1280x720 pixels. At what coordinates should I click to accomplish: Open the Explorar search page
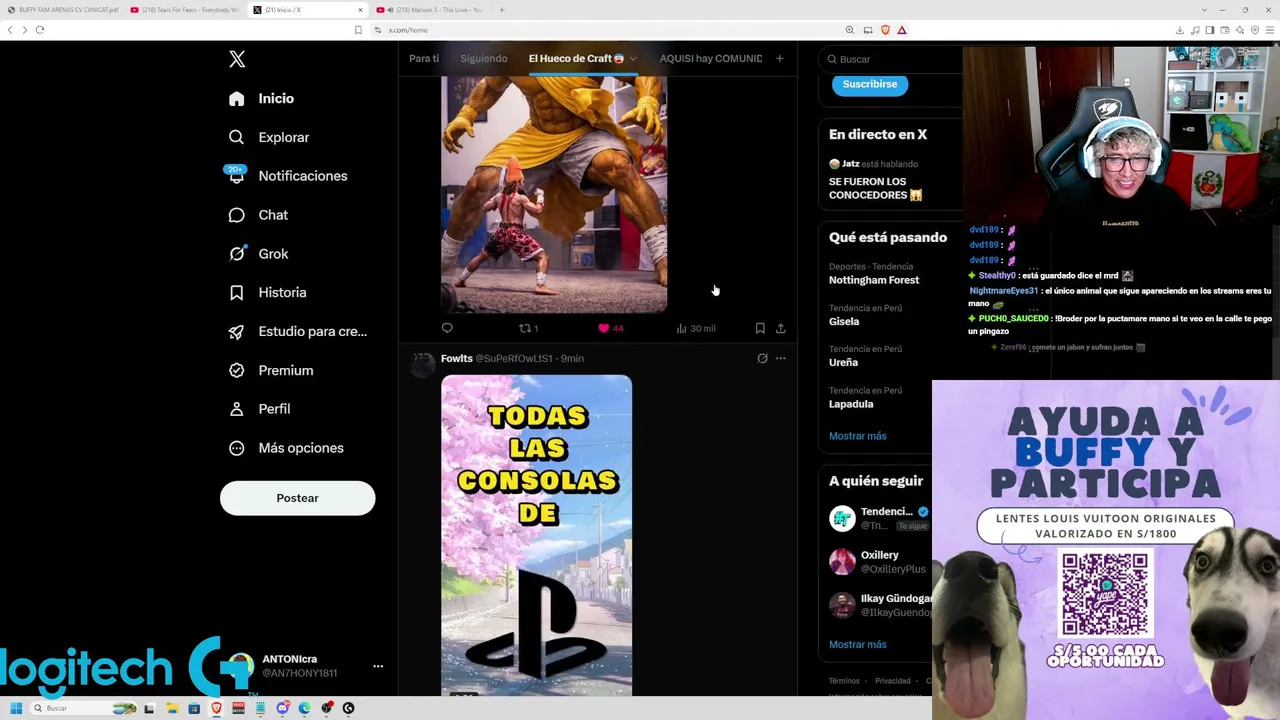269,137
